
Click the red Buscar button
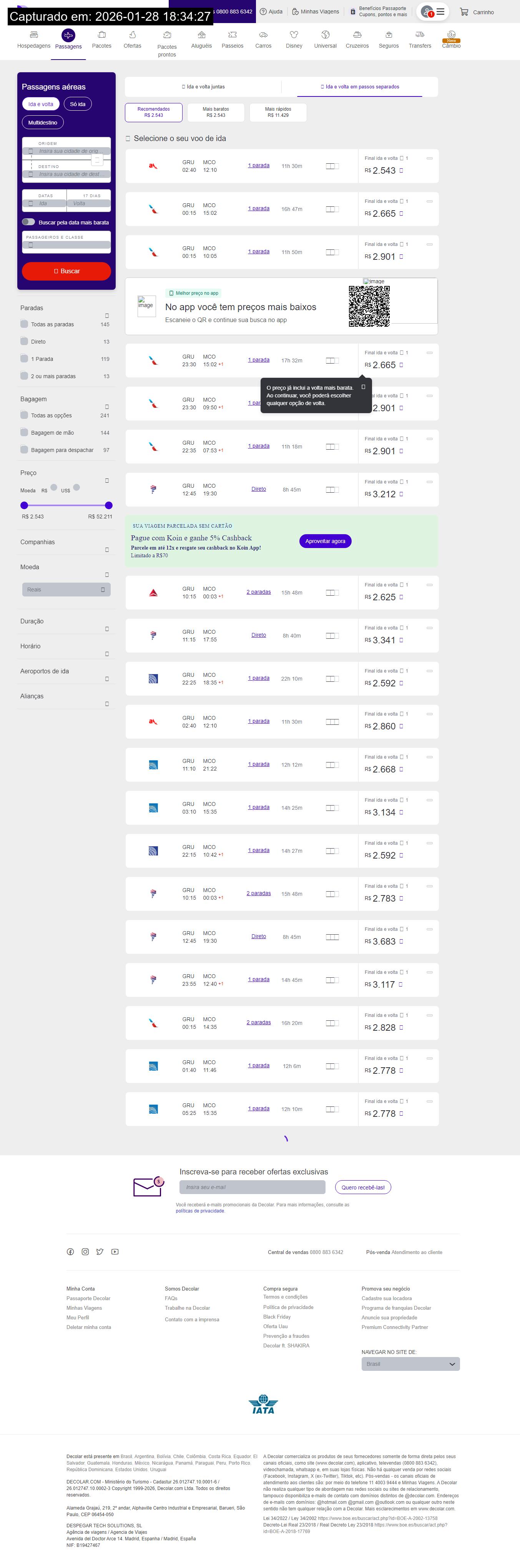pyautogui.click(x=66, y=271)
